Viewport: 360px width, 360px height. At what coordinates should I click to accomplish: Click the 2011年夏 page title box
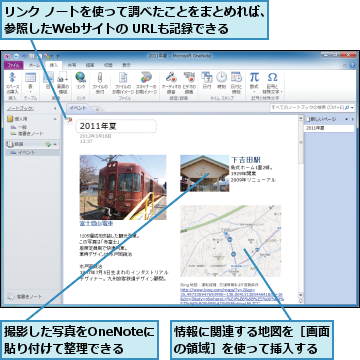pyautogui.click(x=116, y=126)
